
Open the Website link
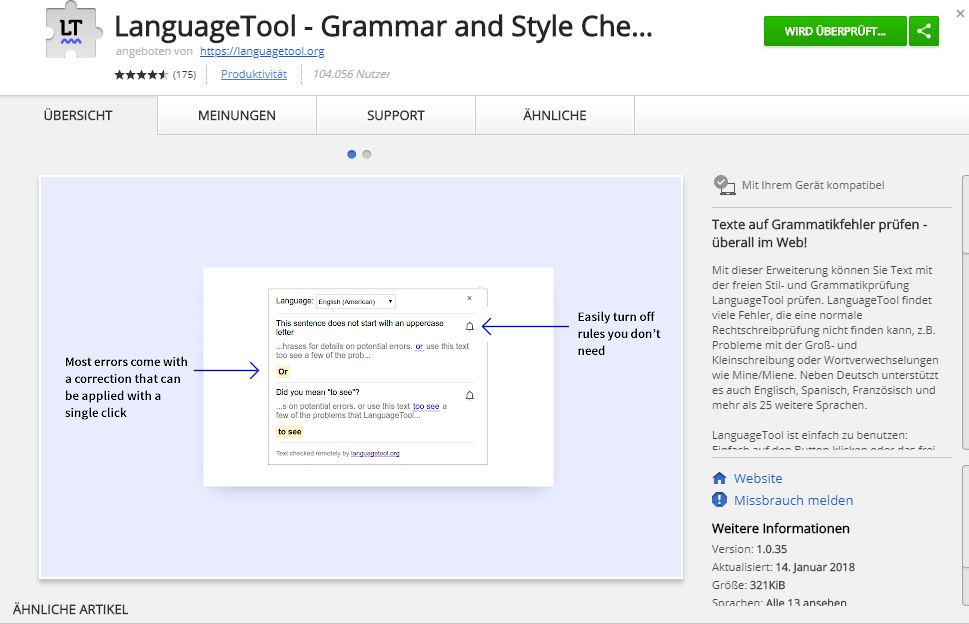pos(758,478)
